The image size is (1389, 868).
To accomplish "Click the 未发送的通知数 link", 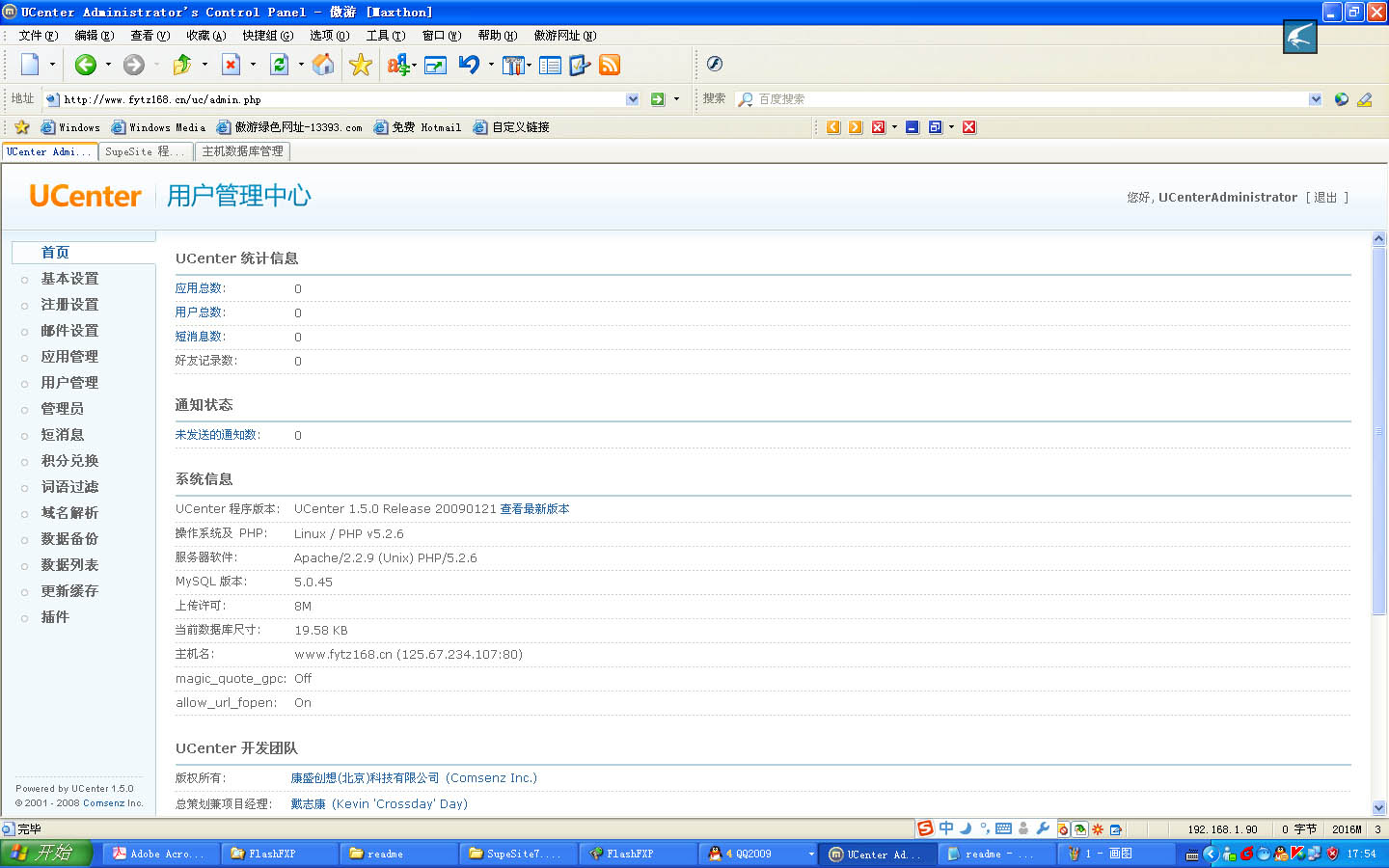I will coord(216,435).
